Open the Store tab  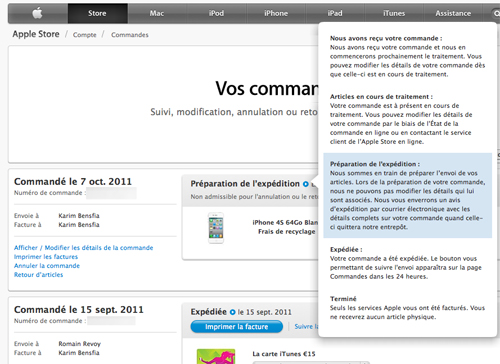(x=97, y=13)
